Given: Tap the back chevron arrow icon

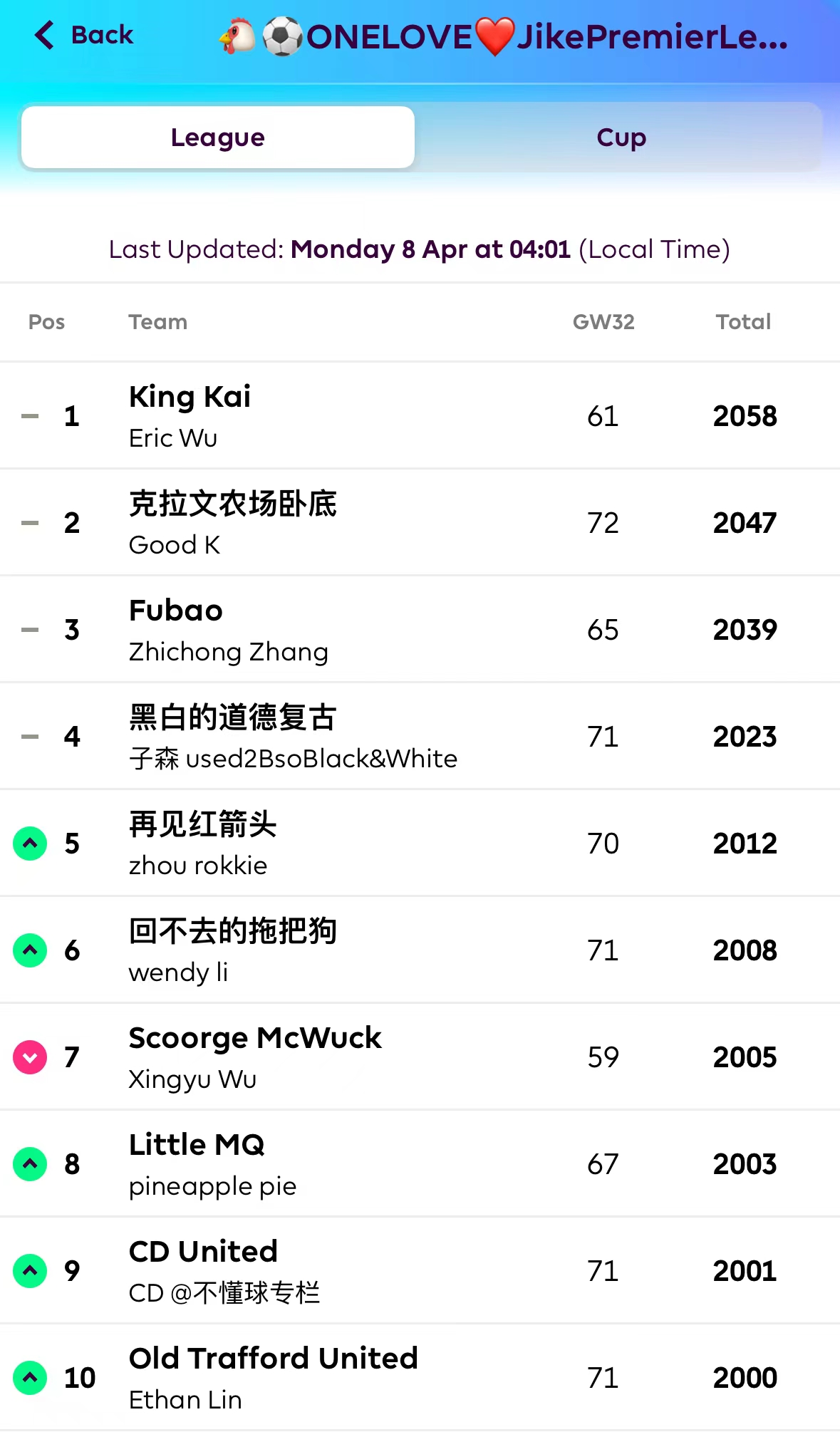Looking at the screenshot, I should tap(44, 35).
